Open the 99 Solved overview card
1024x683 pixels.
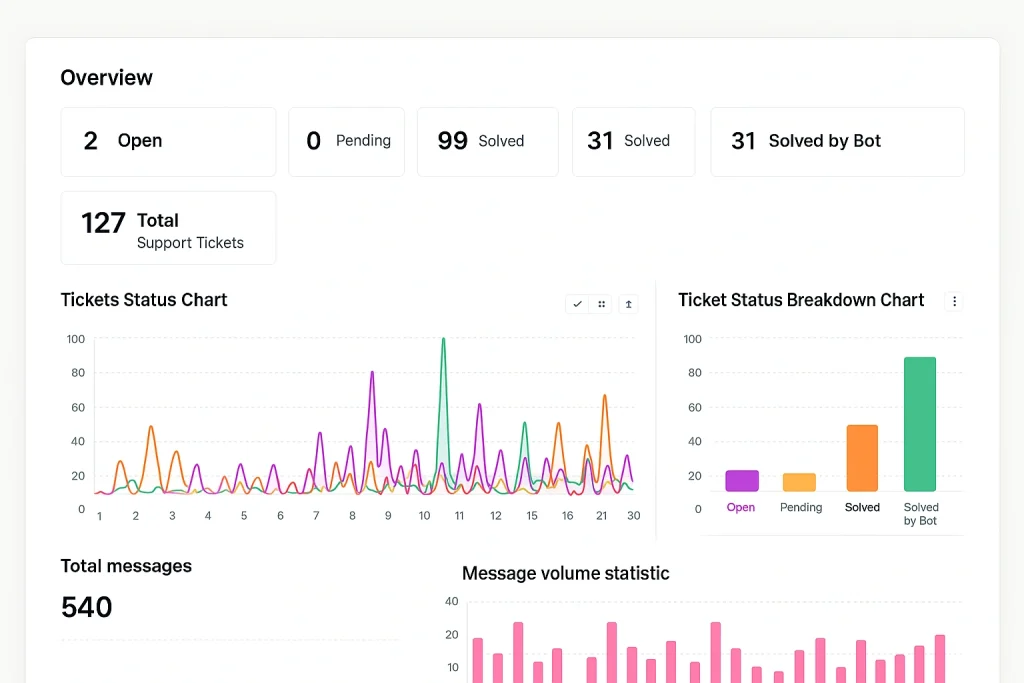click(488, 142)
